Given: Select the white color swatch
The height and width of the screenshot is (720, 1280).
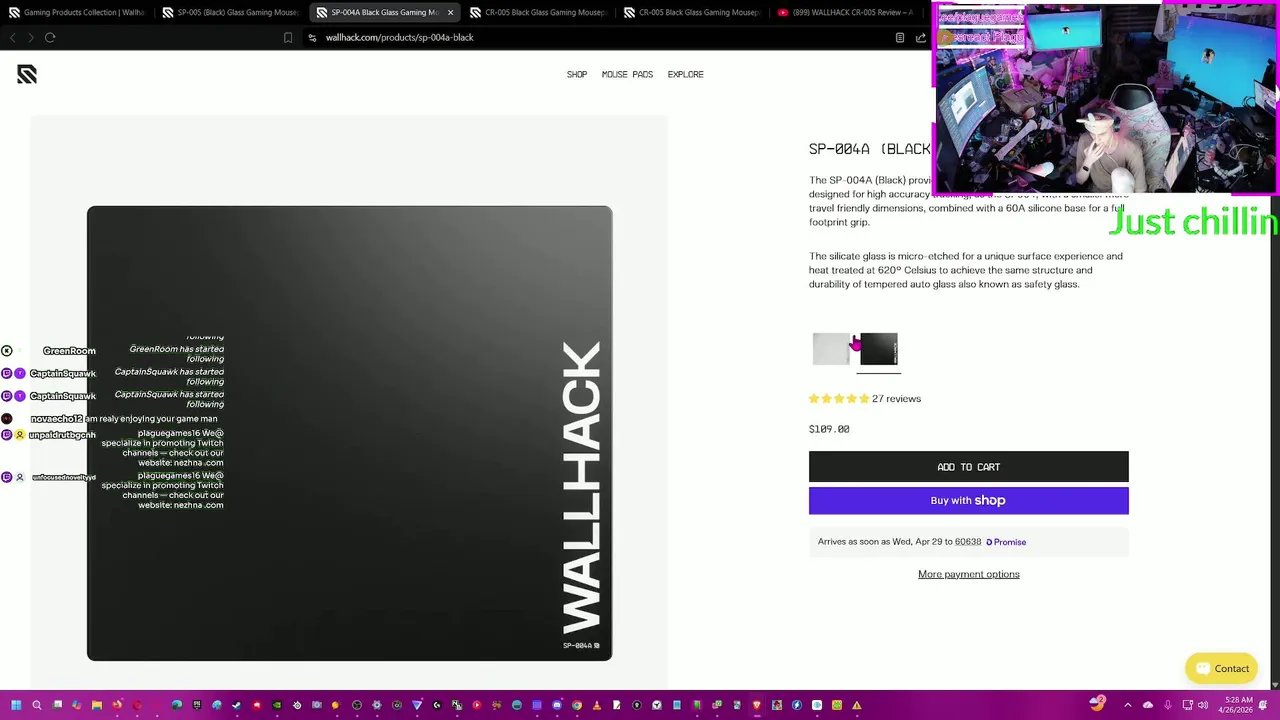Looking at the screenshot, I should (831, 349).
